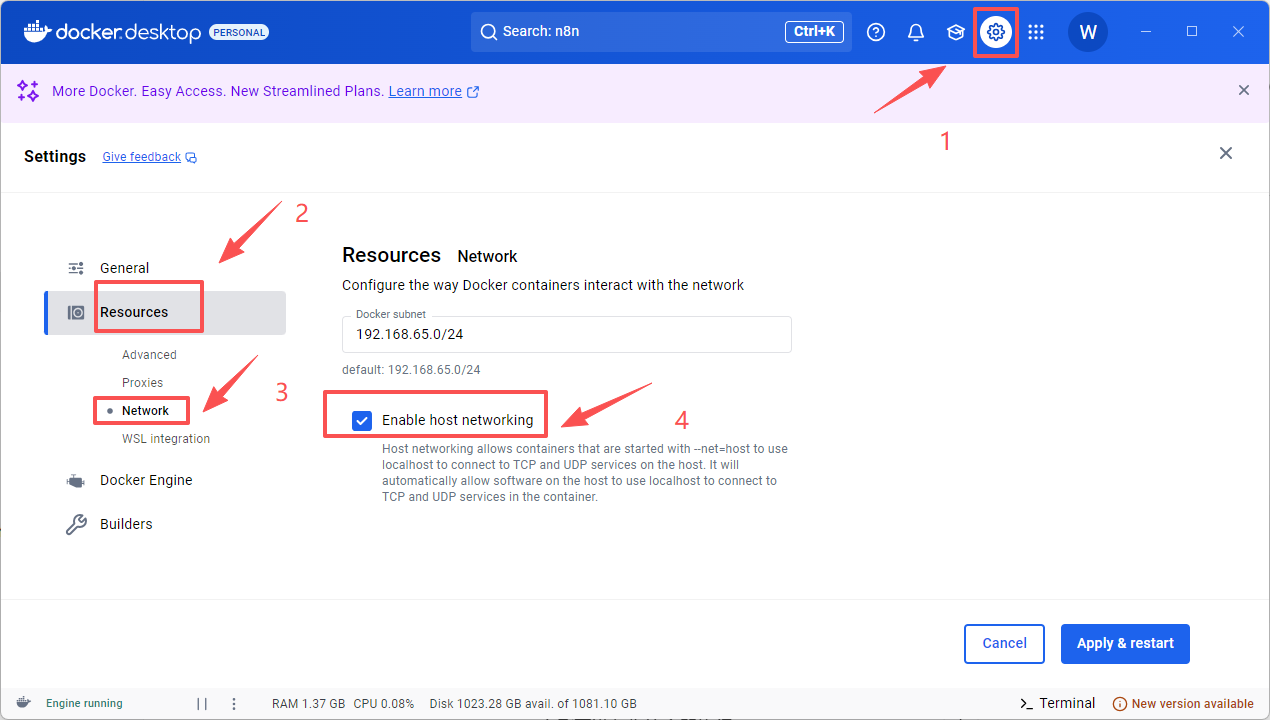Image resolution: width=1270 pixels, height=720 pixels.
Task: Open the WSL integration sub-item
Action: 166,439
